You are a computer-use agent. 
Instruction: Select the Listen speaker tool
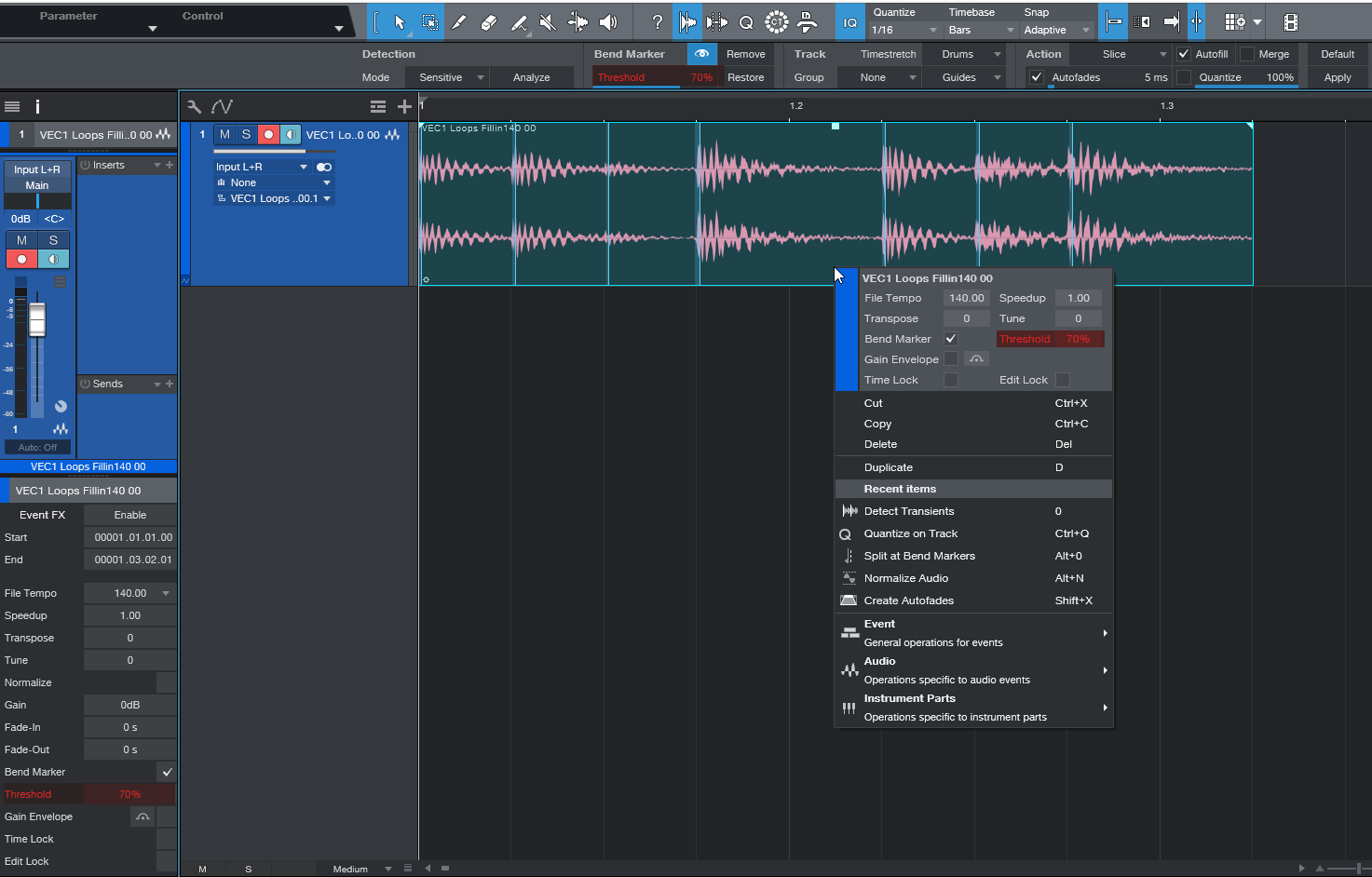(x=608, y=22)
